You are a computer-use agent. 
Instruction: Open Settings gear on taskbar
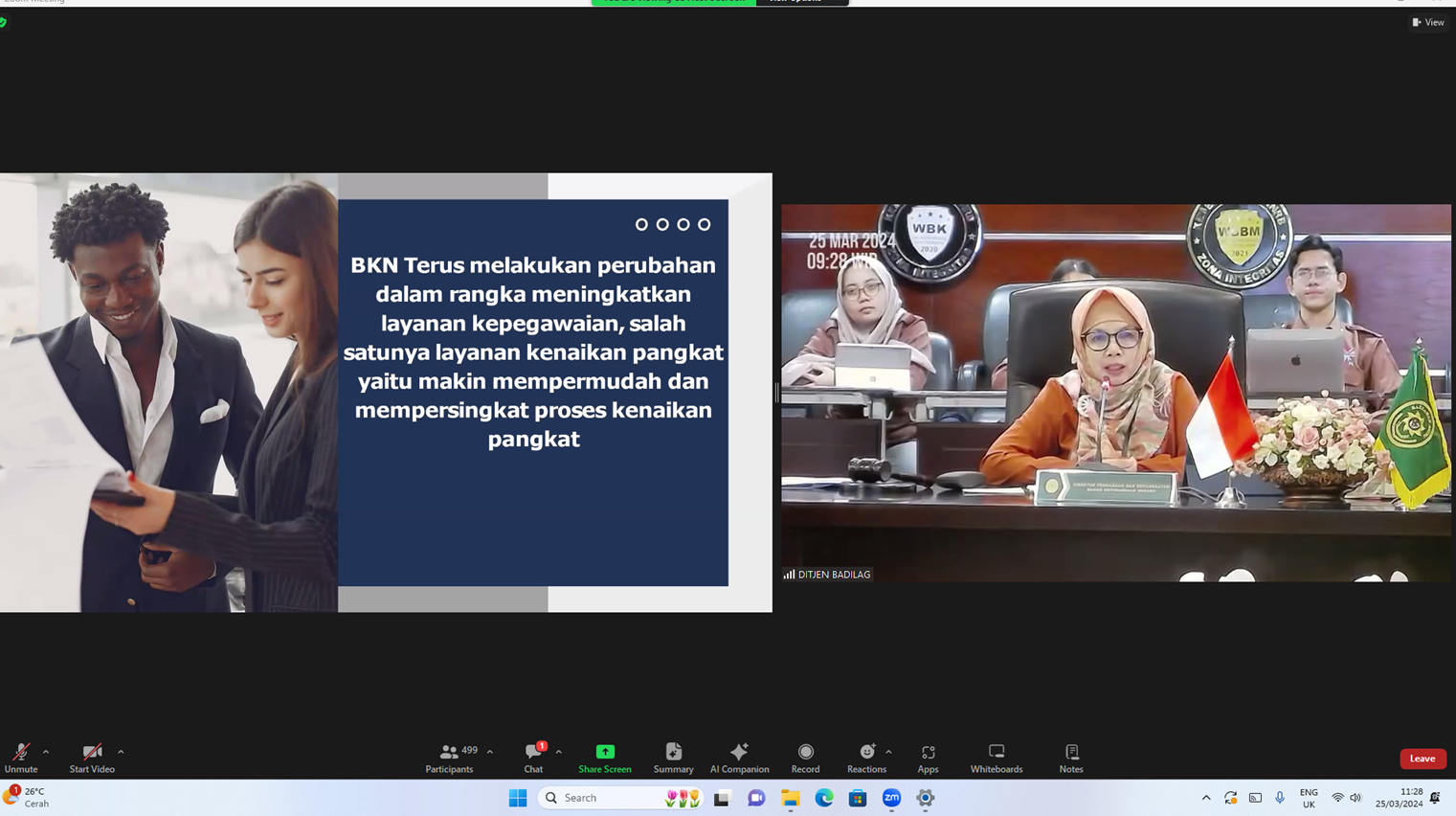pos(926,798)
